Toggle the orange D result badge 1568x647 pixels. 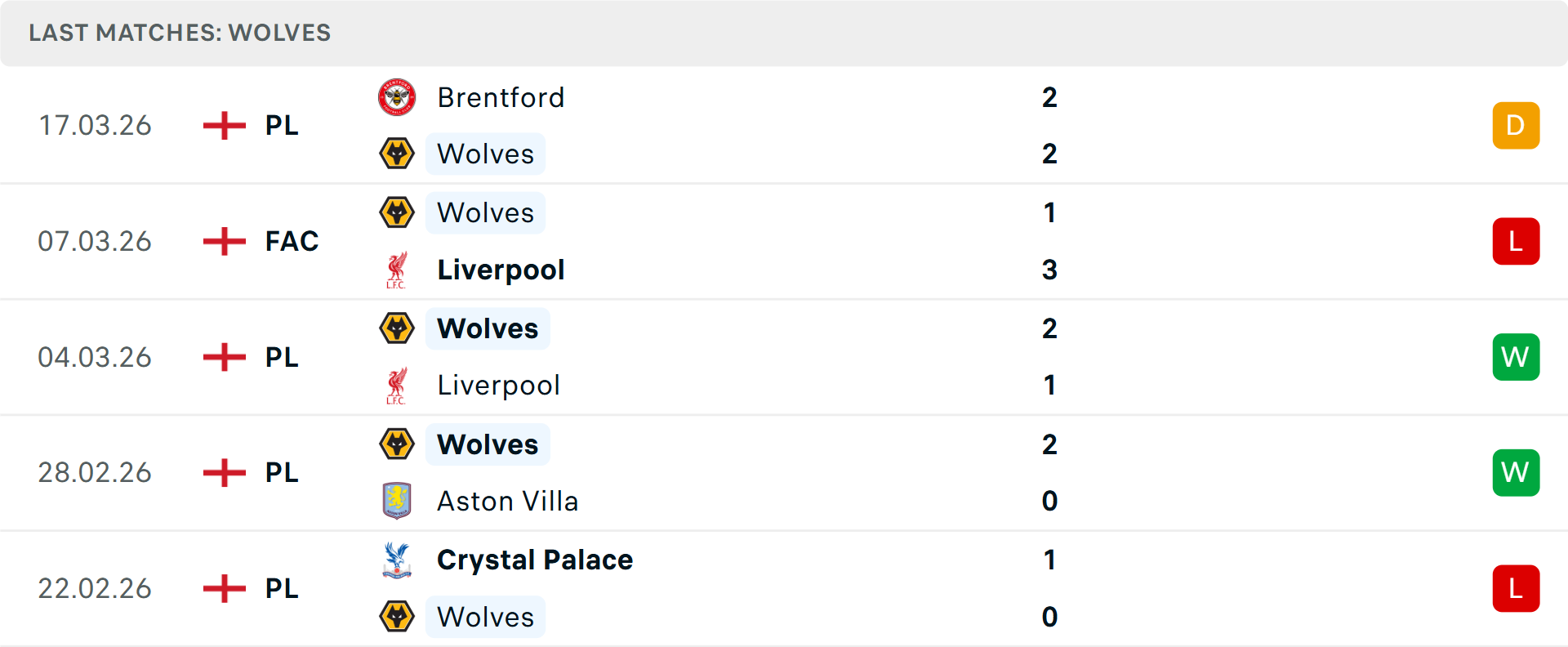[1516, 125]
